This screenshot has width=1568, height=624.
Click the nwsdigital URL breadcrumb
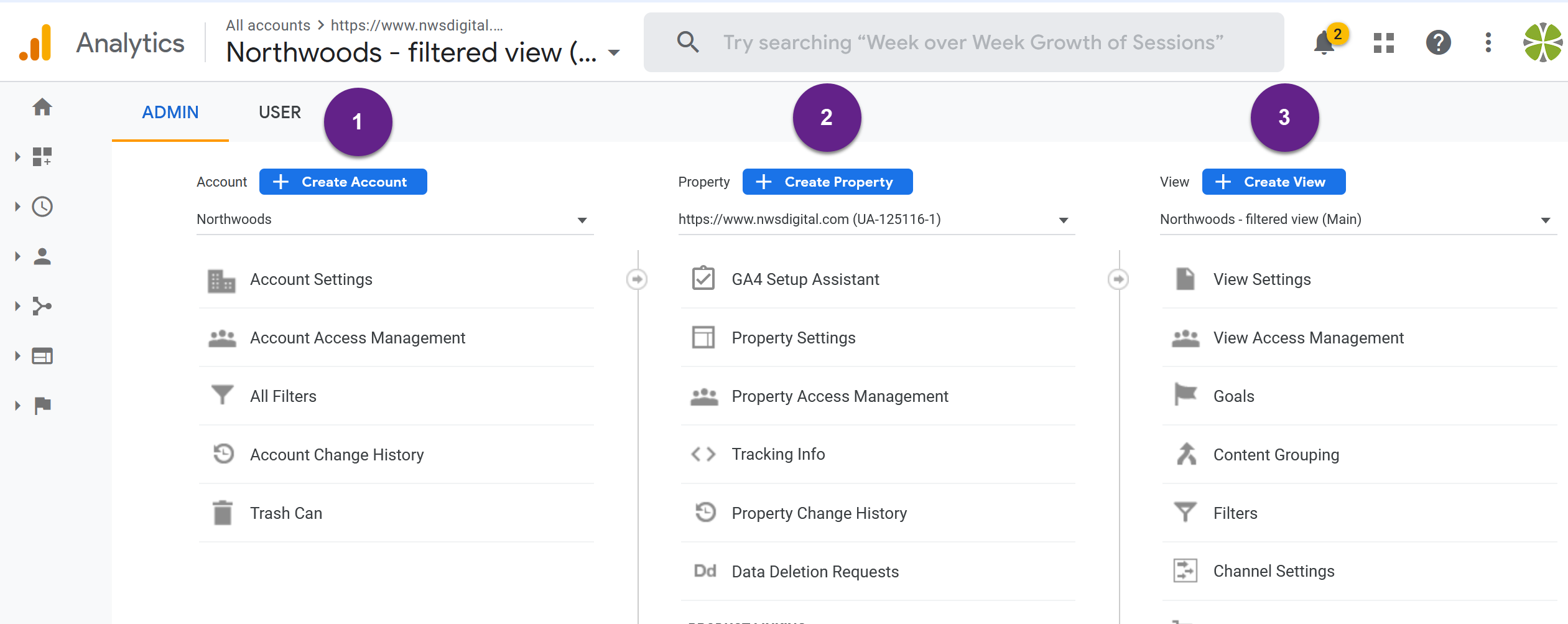(417, 26)
